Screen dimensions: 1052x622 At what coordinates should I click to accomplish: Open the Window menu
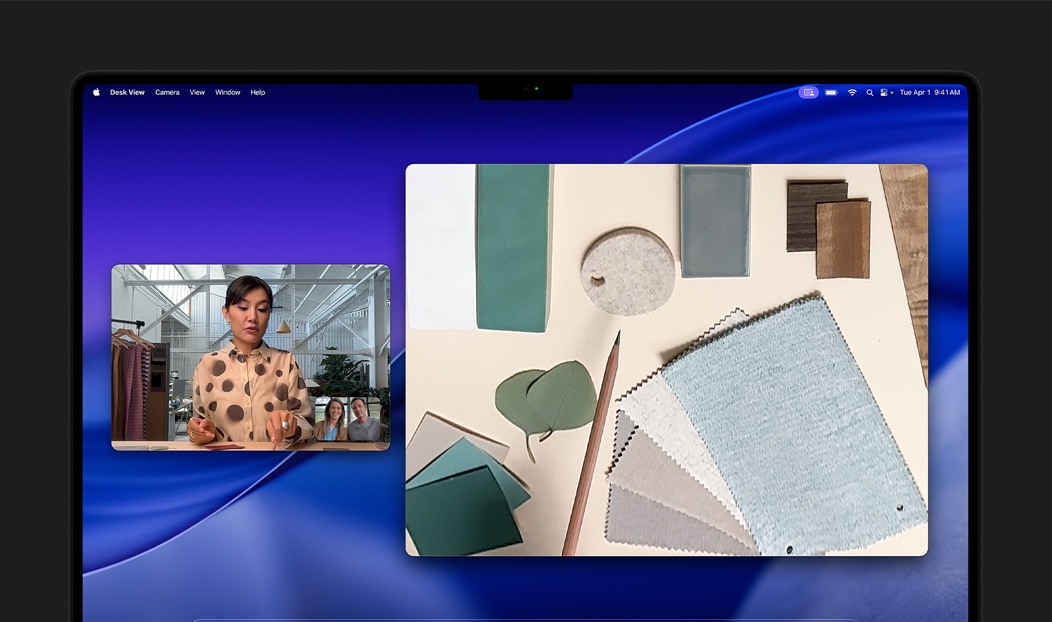coord(227,92)
